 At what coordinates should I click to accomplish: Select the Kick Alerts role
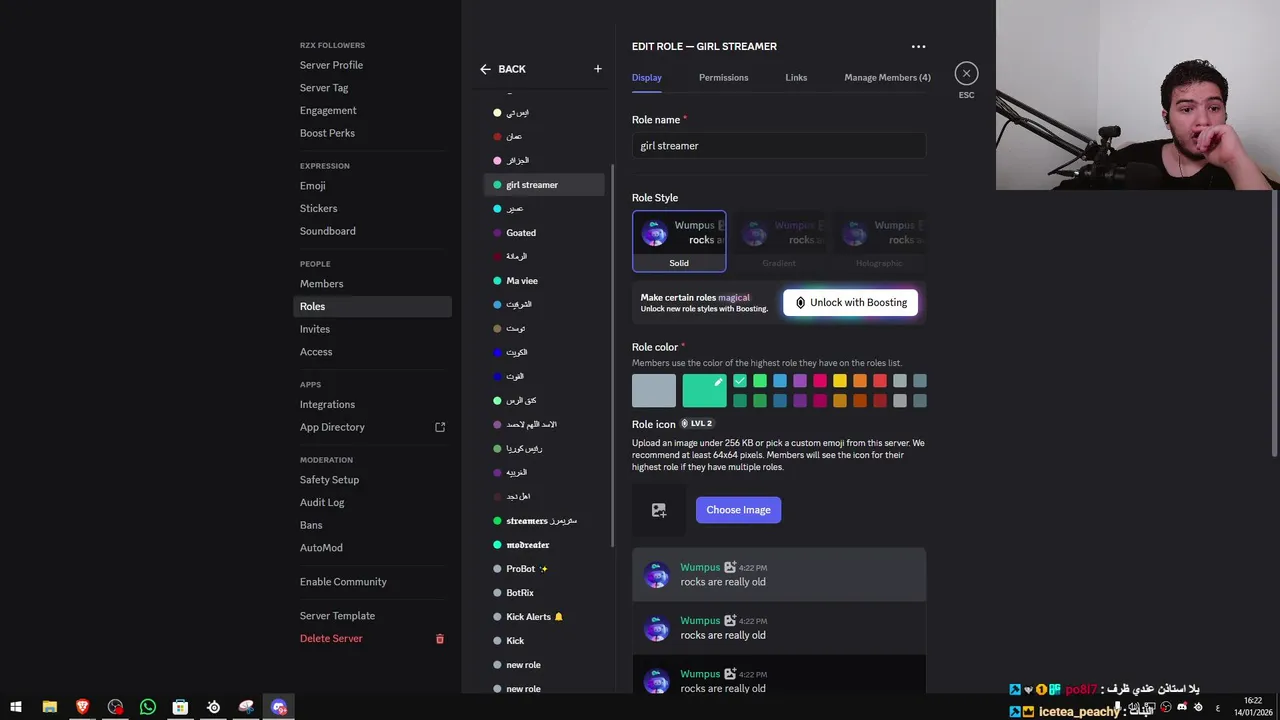[544, 617]
